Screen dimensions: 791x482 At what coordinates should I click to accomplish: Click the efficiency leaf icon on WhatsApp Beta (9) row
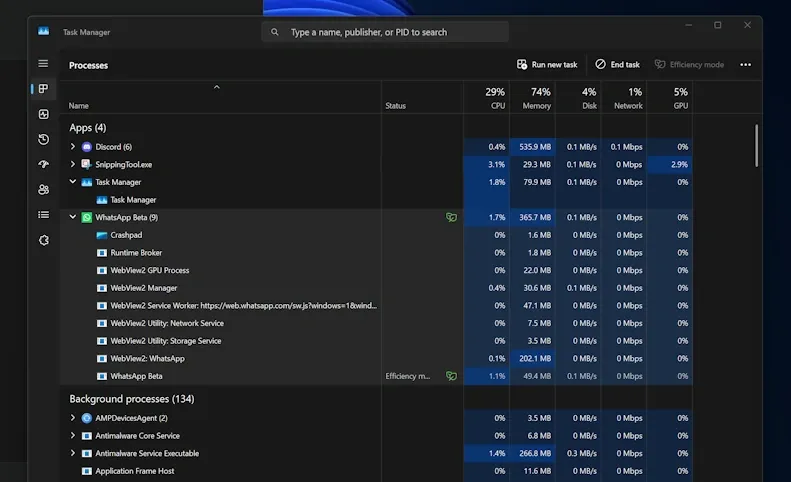tap(451, 218)
